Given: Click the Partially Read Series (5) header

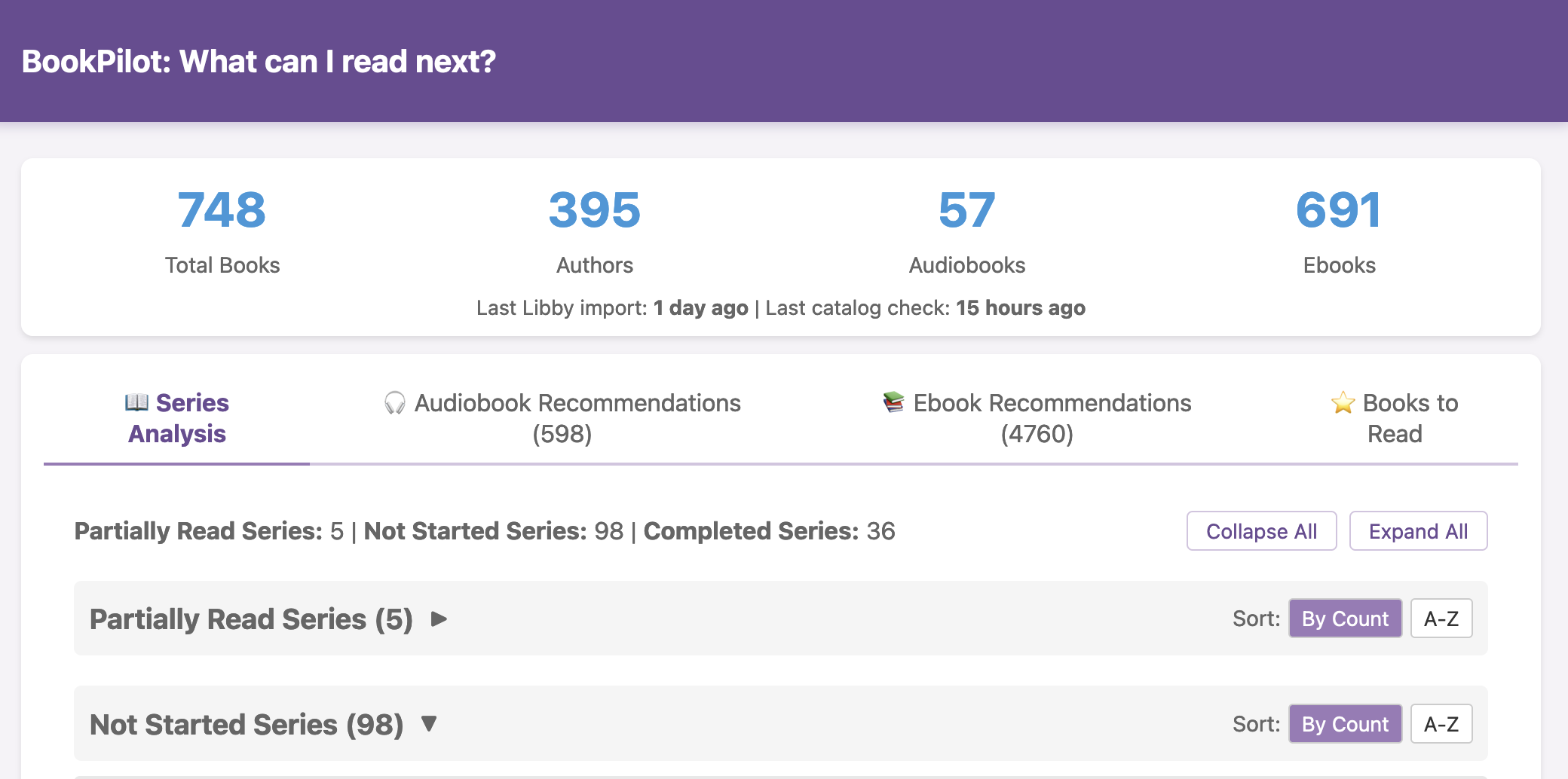Looking at the screenshot, I should tap(251, 619).
